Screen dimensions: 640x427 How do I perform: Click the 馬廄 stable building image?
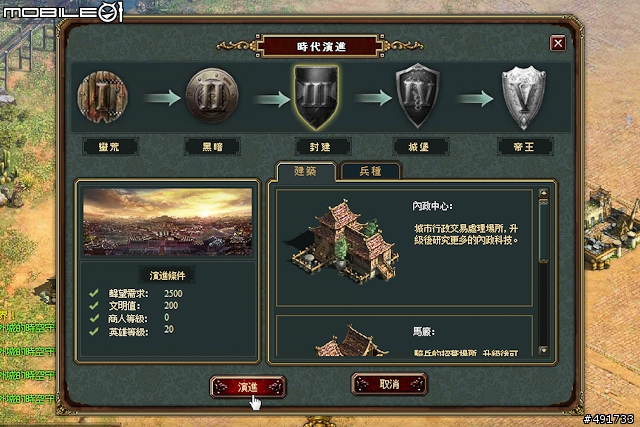click(x=351, y=340)
